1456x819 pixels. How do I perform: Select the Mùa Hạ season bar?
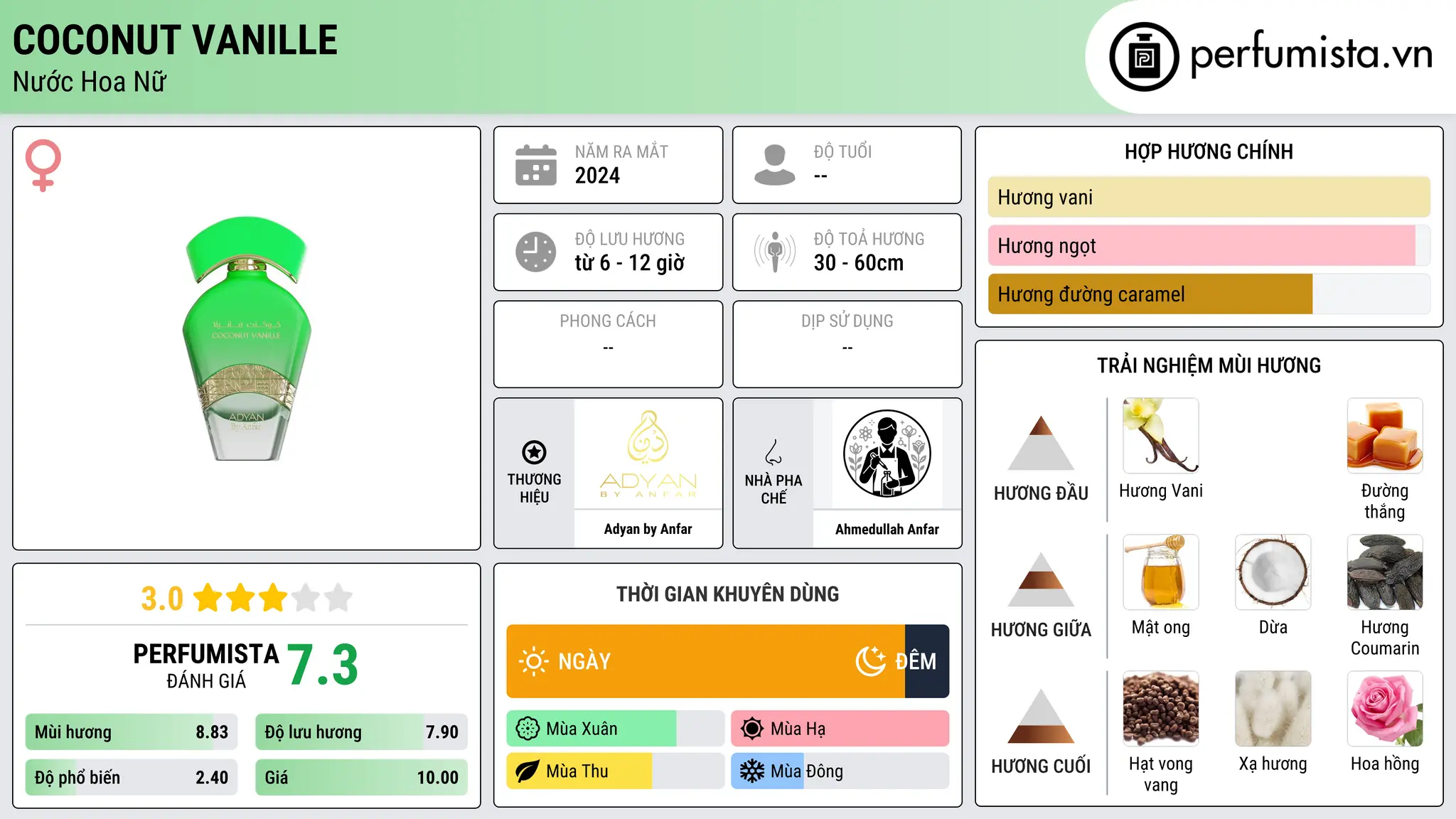tap(840, 729)
